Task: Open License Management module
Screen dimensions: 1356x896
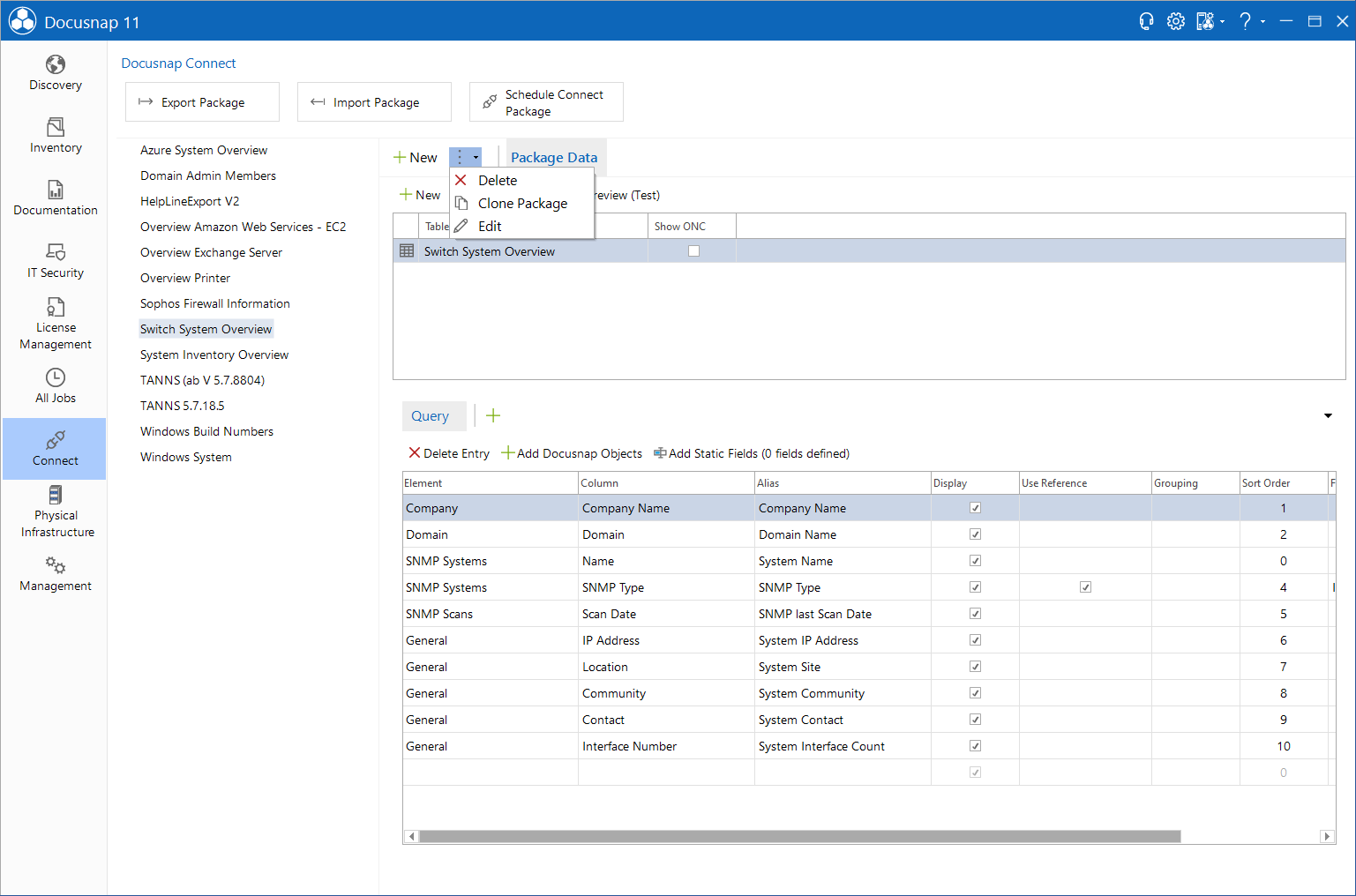Action: click(55, 324)
